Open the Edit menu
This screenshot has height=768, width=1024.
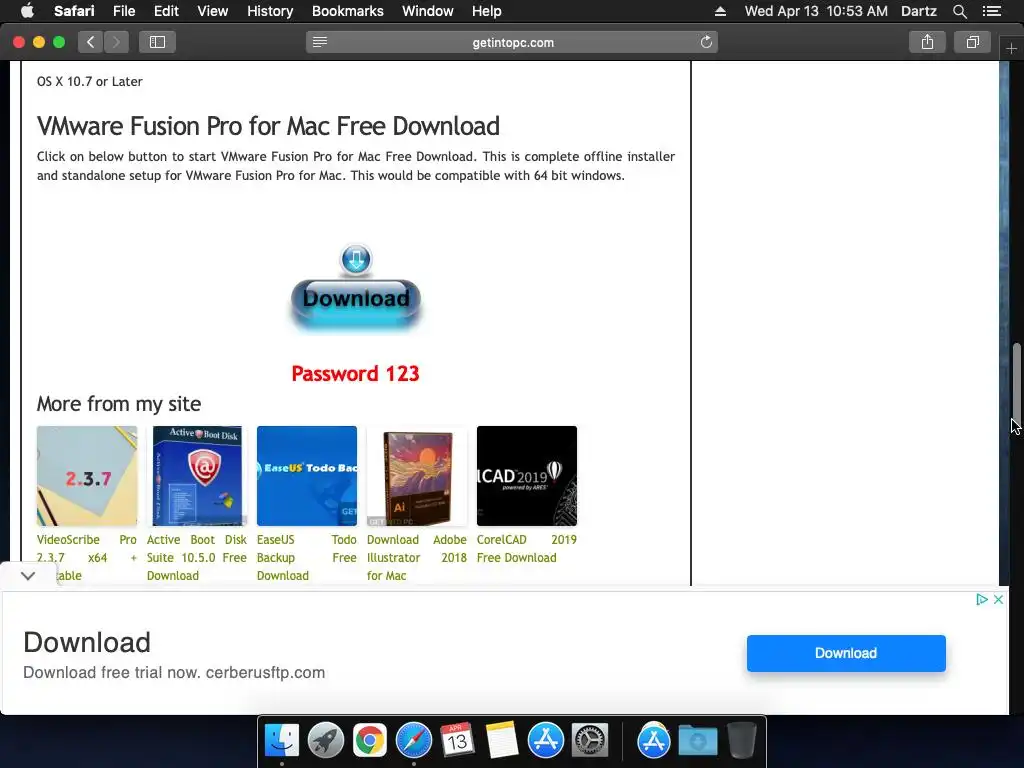[x=166, y=11]
